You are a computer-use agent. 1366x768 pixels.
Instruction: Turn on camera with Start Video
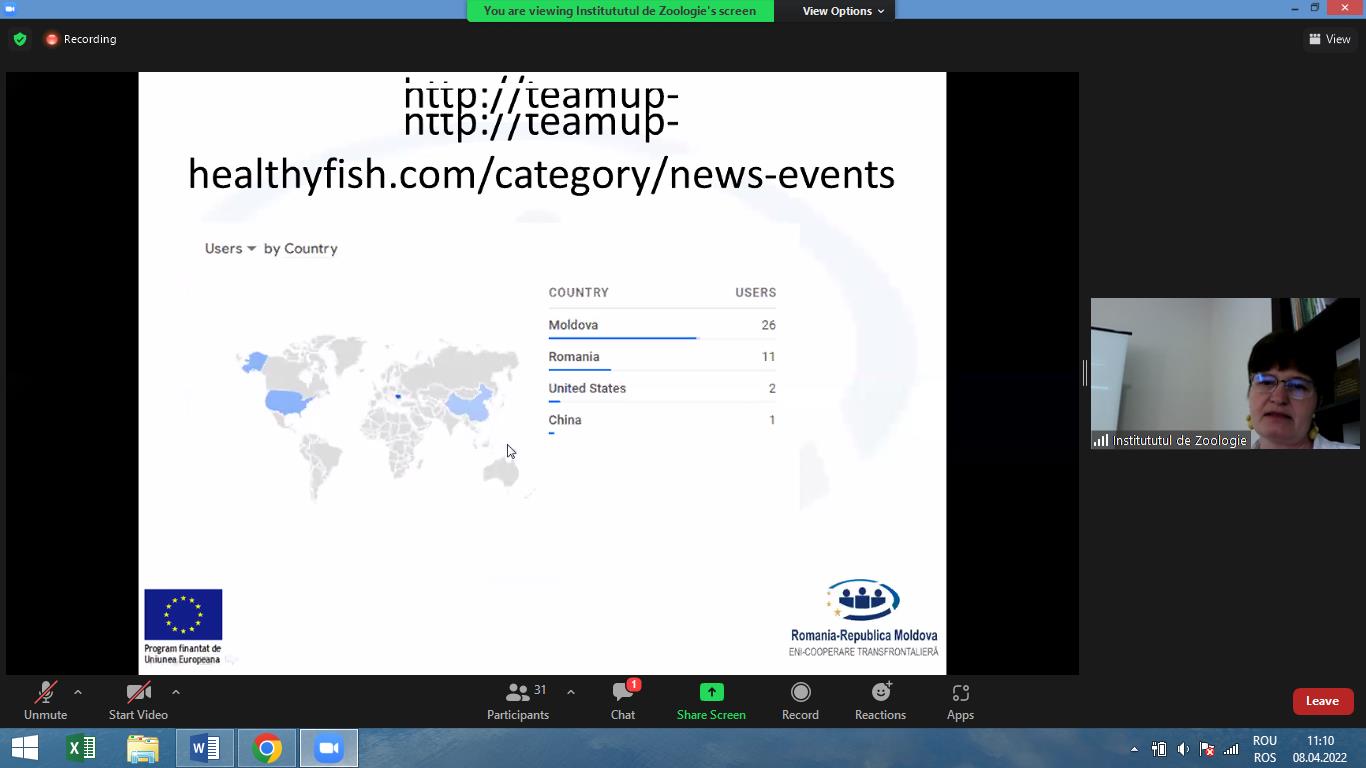tap(138, 693)
